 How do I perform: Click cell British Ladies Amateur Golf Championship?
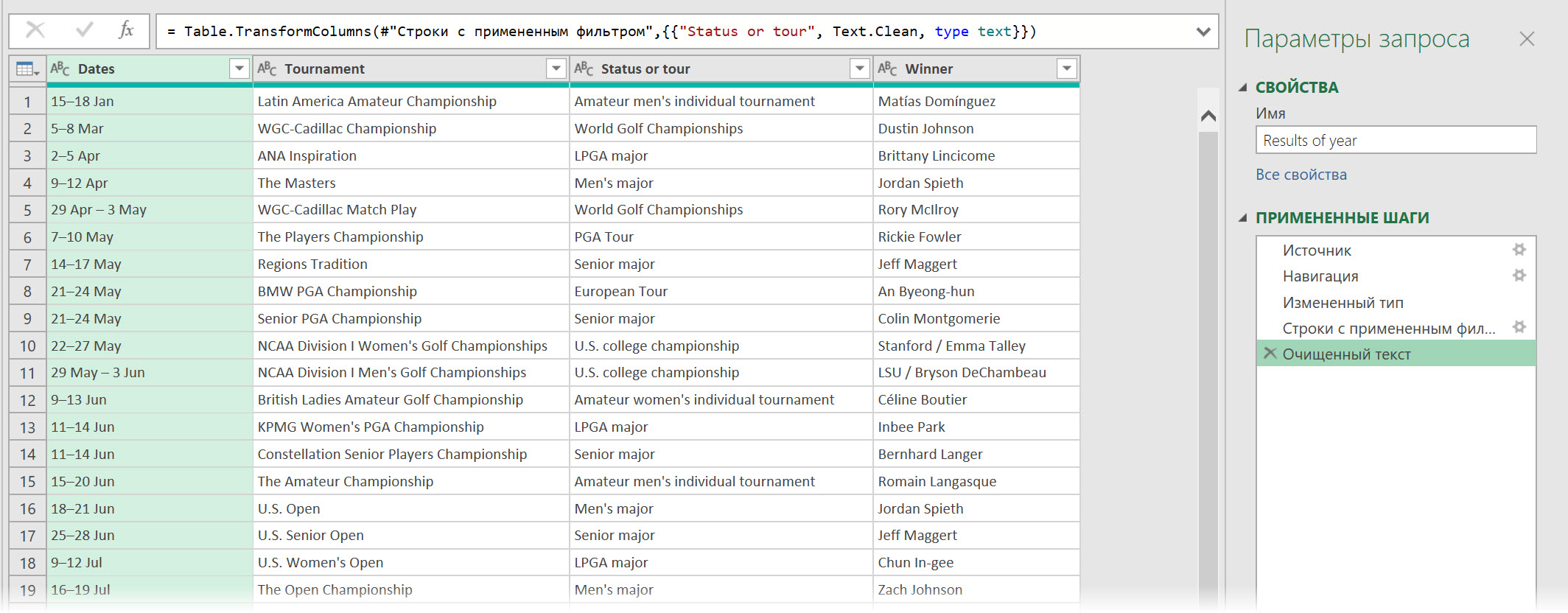click(411, 399)
